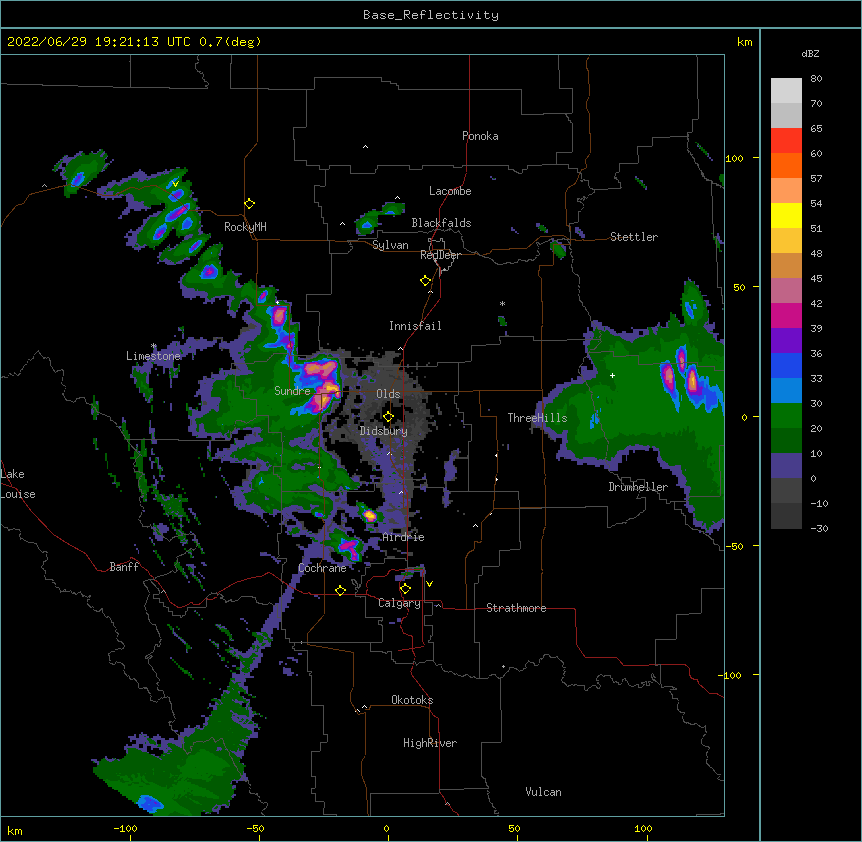Select the Drumheller label
The width and height of the screenshot is (862, 842).
click(x=638, y=487)
